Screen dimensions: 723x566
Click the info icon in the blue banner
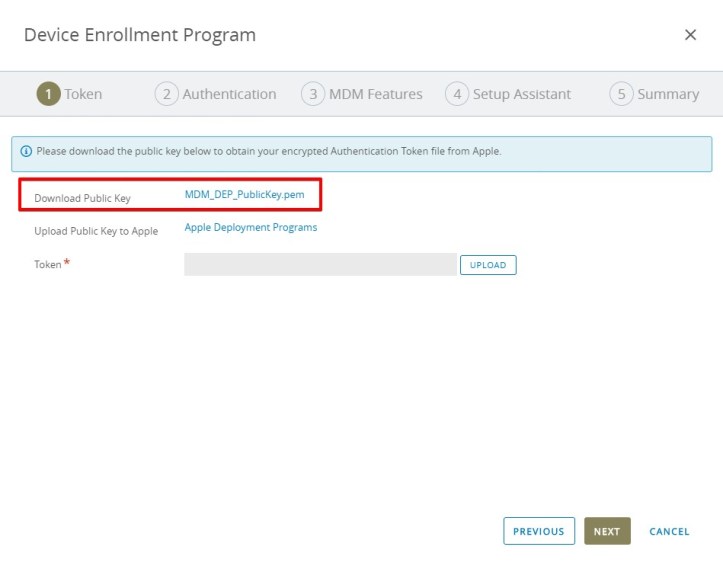[26, 151]
